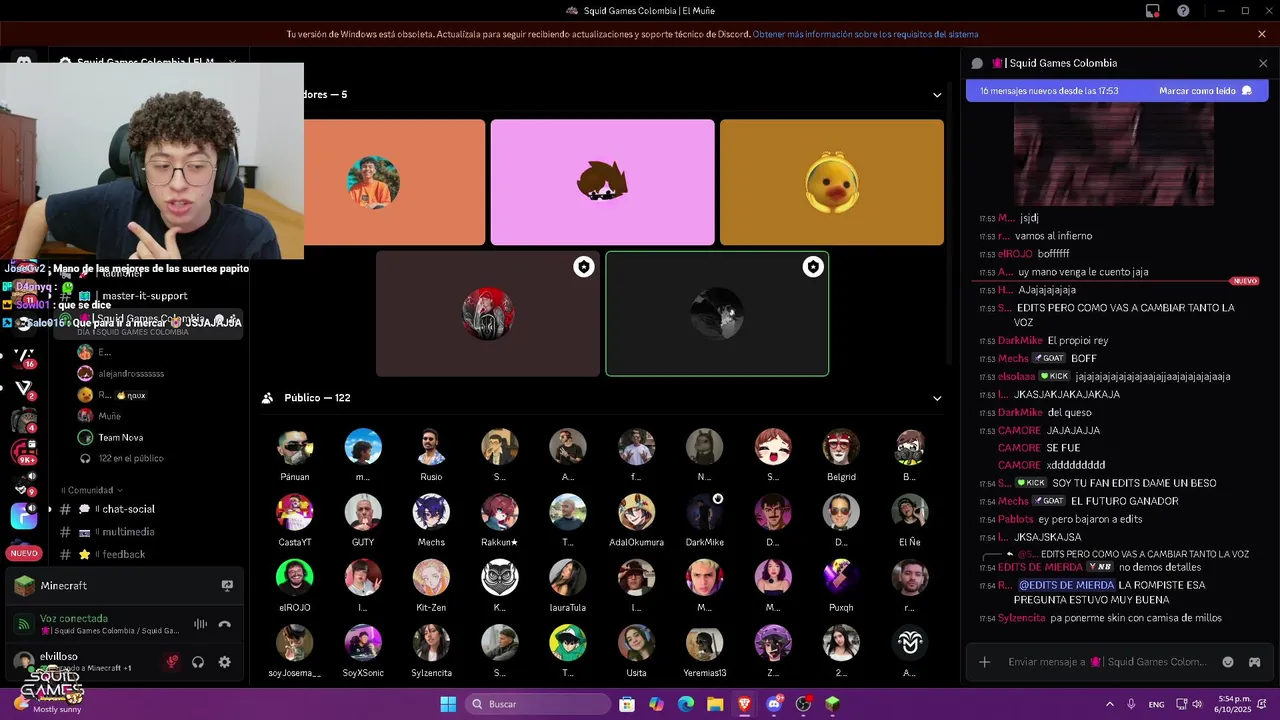
Task: Disconnect from voice with hang-up icon
Action: [225, 624]
